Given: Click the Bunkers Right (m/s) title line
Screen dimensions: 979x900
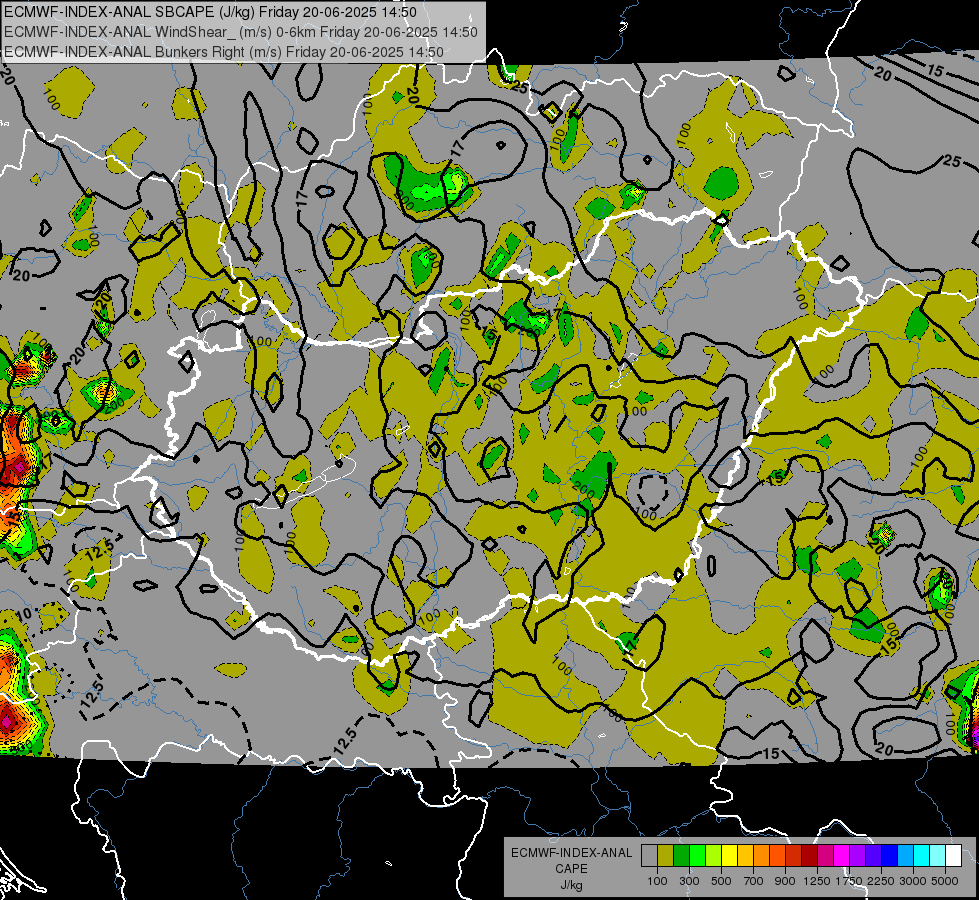Looking at the screenshot, I should pos(224,52).
